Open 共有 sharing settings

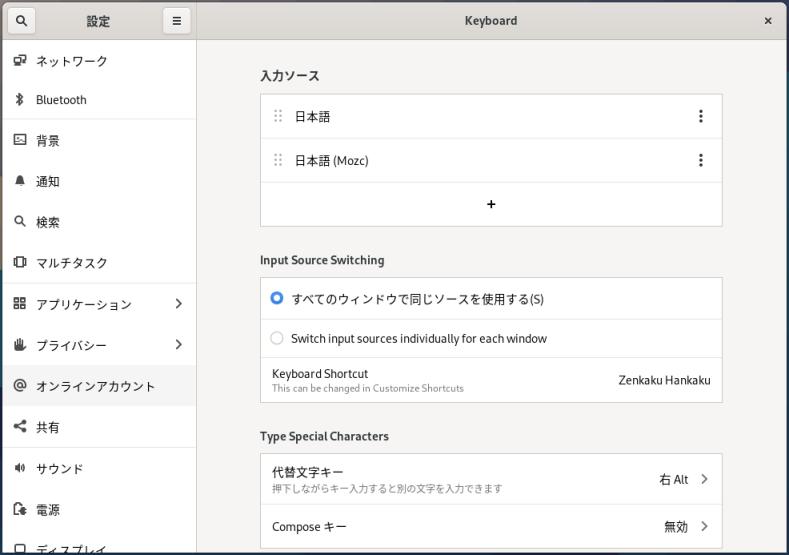click(x=48, y=427)
